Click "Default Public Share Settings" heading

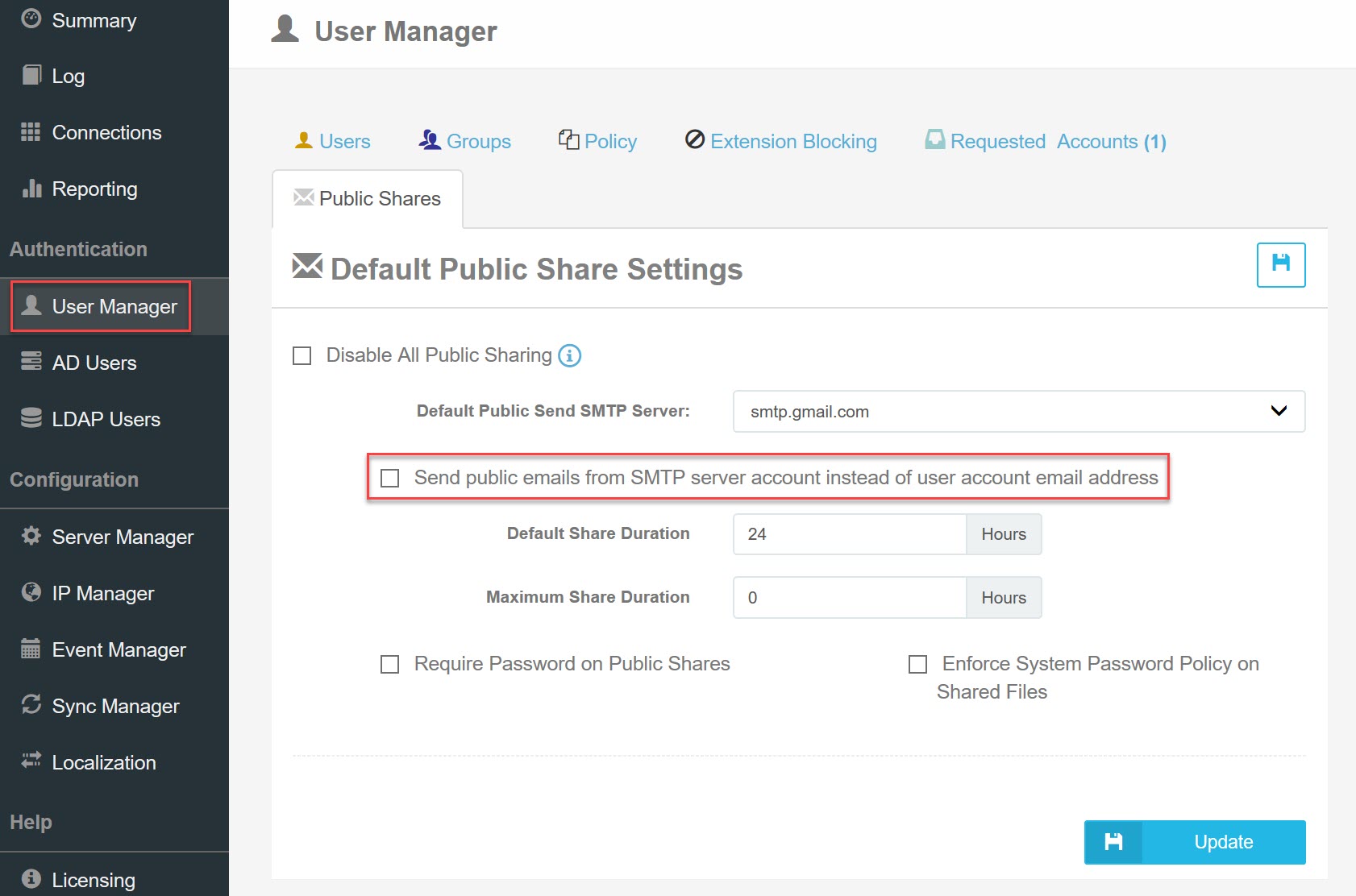point(536,269)
